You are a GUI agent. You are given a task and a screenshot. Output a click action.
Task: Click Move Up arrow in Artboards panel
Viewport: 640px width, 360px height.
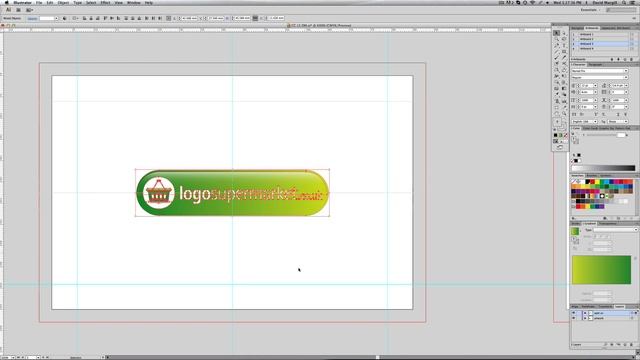[x=612, y=60]
